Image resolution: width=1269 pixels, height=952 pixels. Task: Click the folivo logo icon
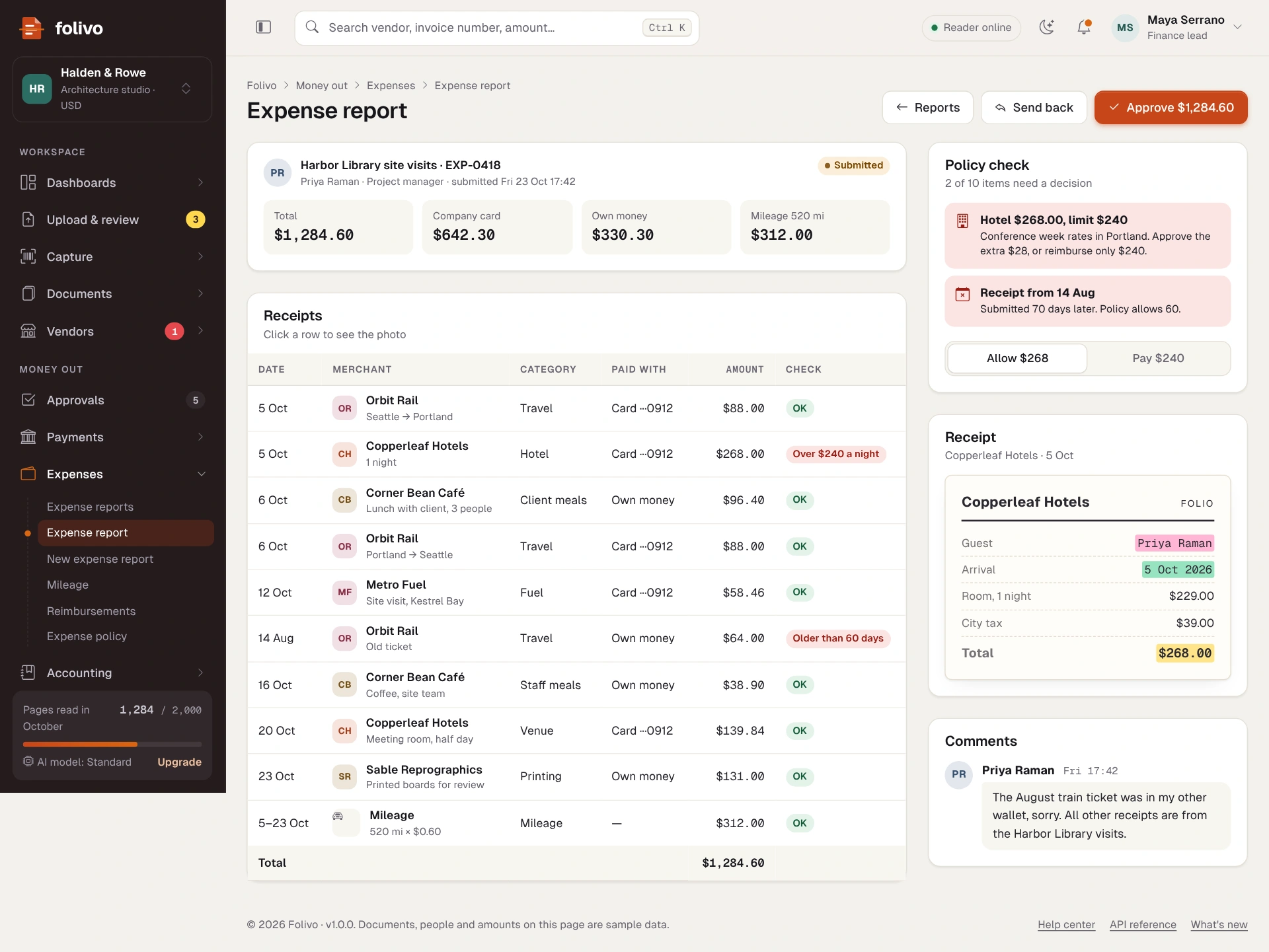tap(31, 28)
